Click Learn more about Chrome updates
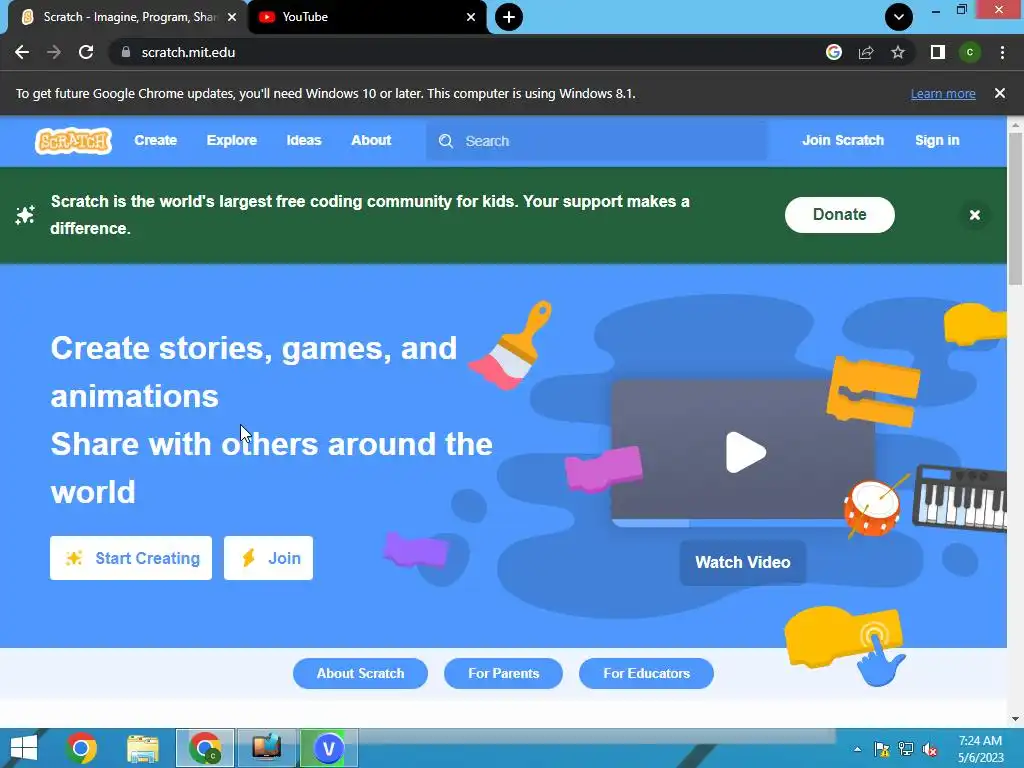The image size is (1024, 768). (943, 94)
